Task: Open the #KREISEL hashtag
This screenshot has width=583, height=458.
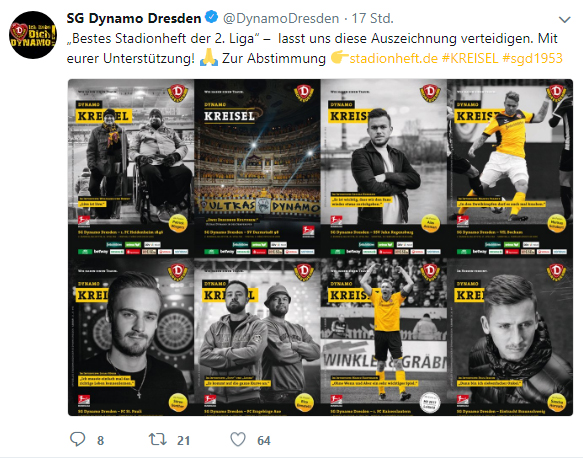Action: click(x=470, y=58)
